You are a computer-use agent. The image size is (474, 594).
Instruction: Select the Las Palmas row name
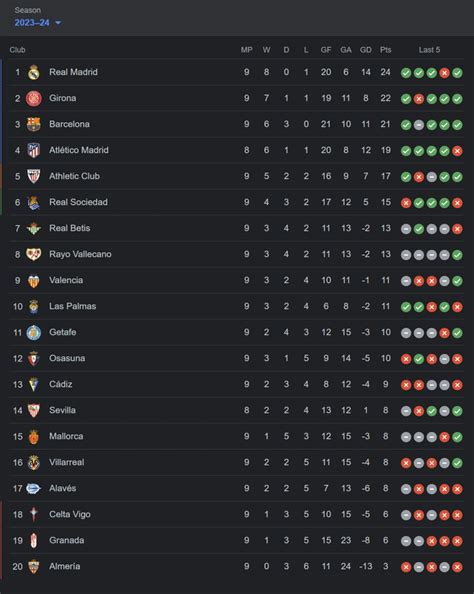pos(72,306)
